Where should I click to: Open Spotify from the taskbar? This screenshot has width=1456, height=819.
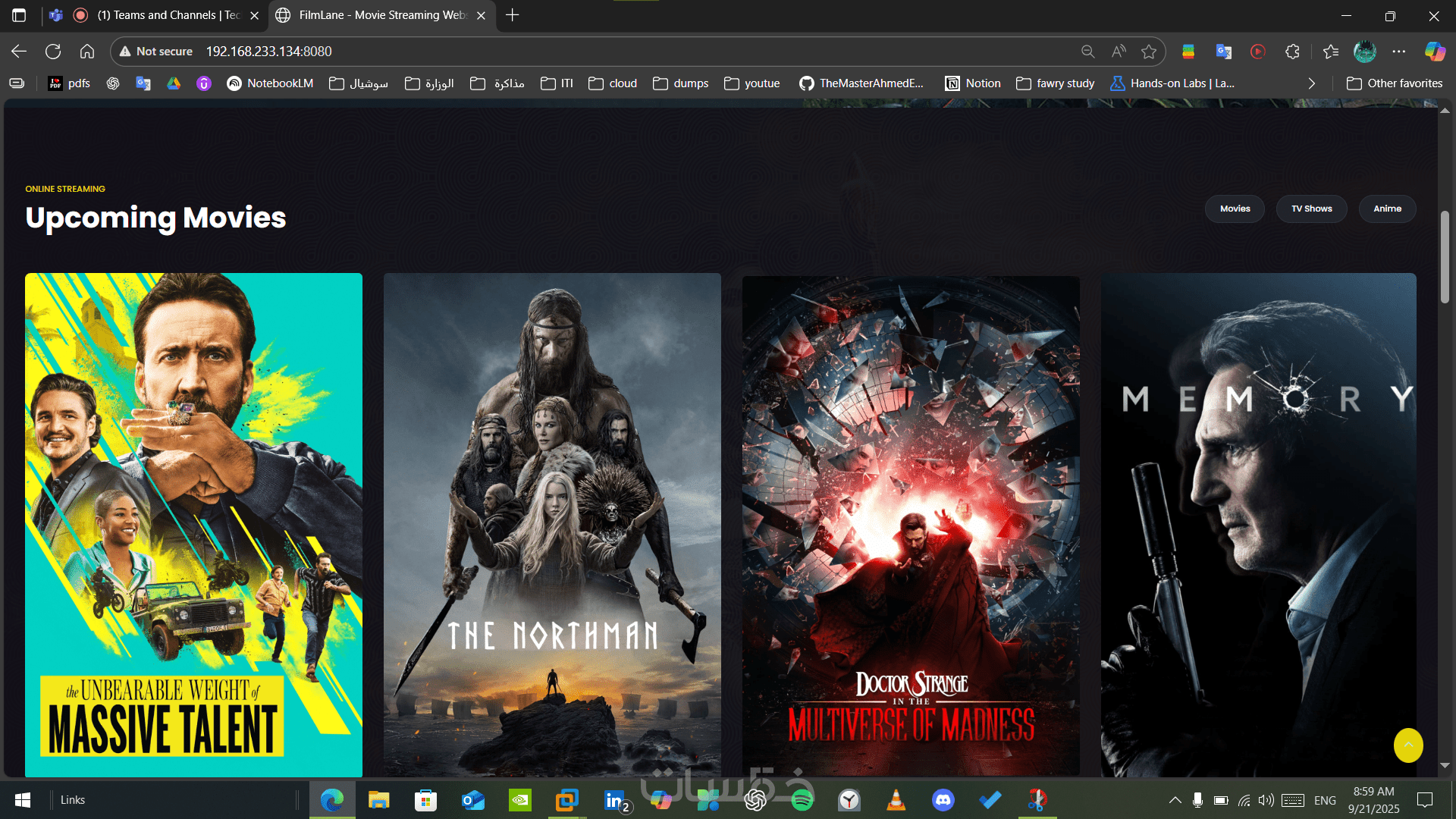click(x=802, y=800)
